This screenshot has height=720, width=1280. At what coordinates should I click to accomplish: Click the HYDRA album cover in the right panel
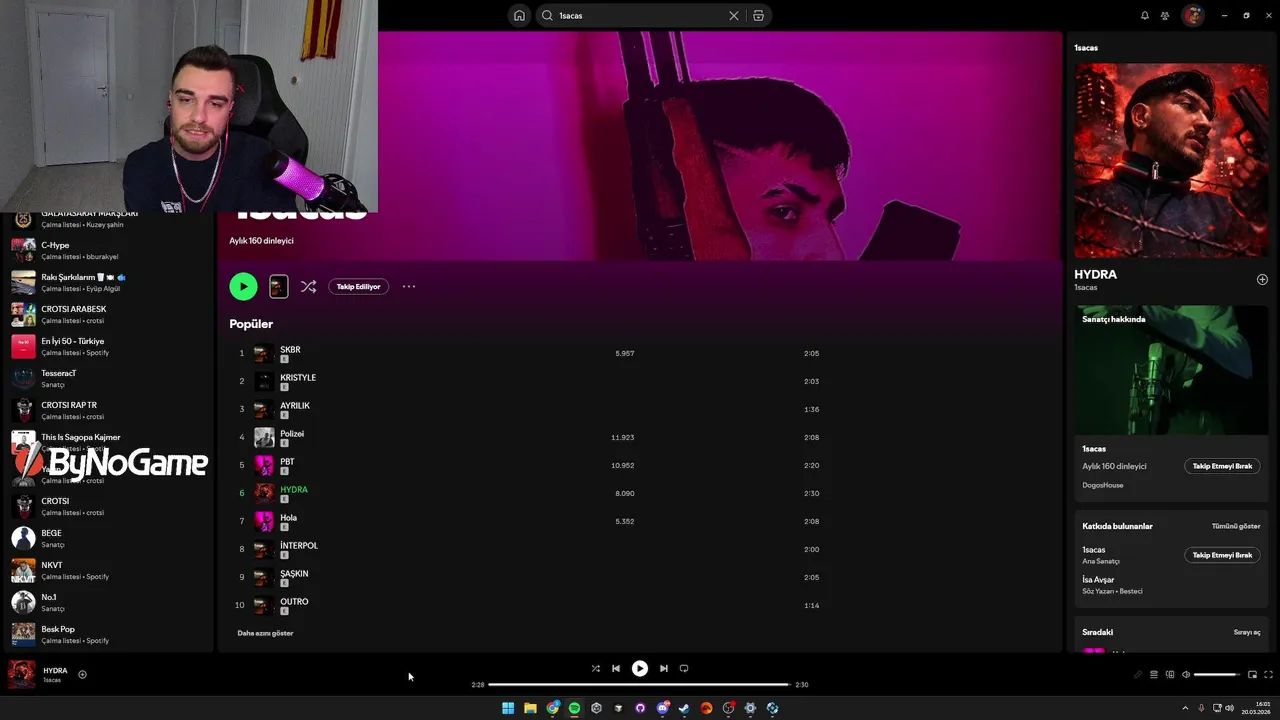1171,160
